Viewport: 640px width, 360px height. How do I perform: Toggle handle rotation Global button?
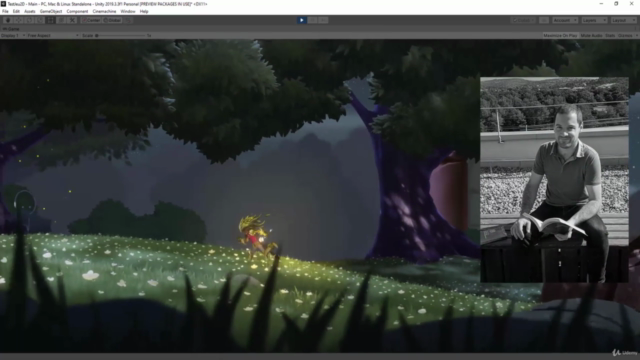(x=112, y=20)
